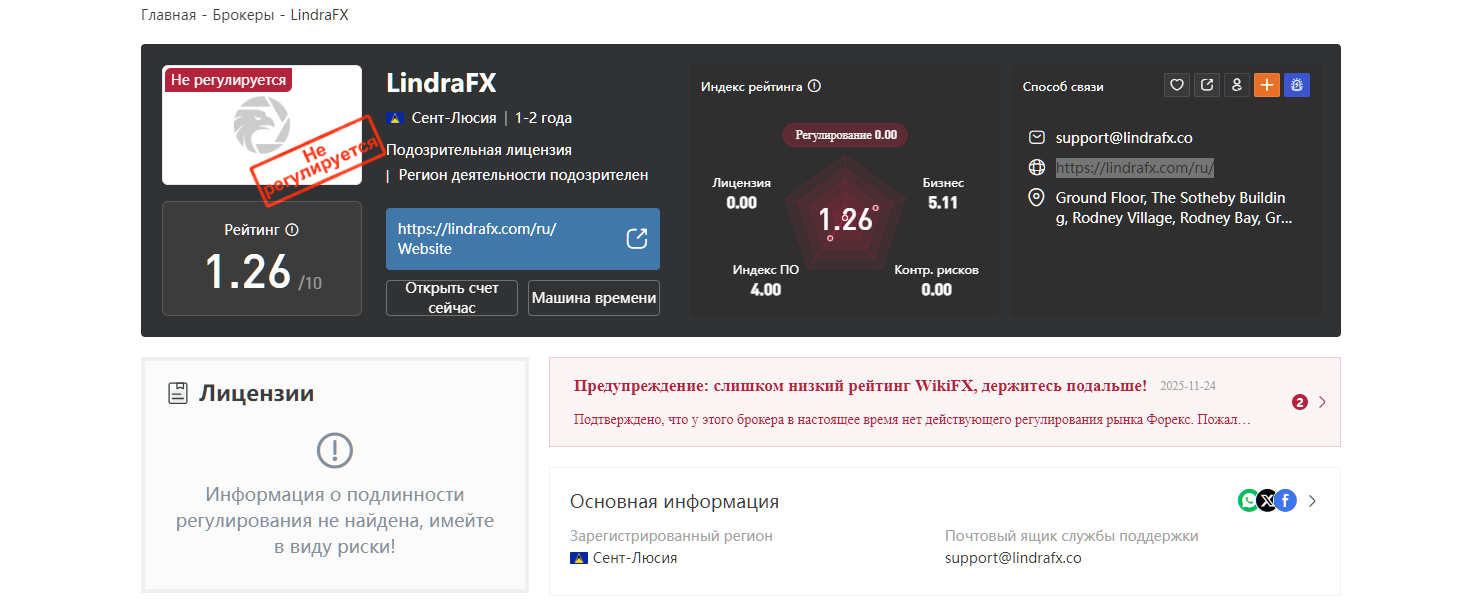Click Открыть счет сейчас
Image resolution: width=1463 pixels, height=615 pixels.
(451, 297)
